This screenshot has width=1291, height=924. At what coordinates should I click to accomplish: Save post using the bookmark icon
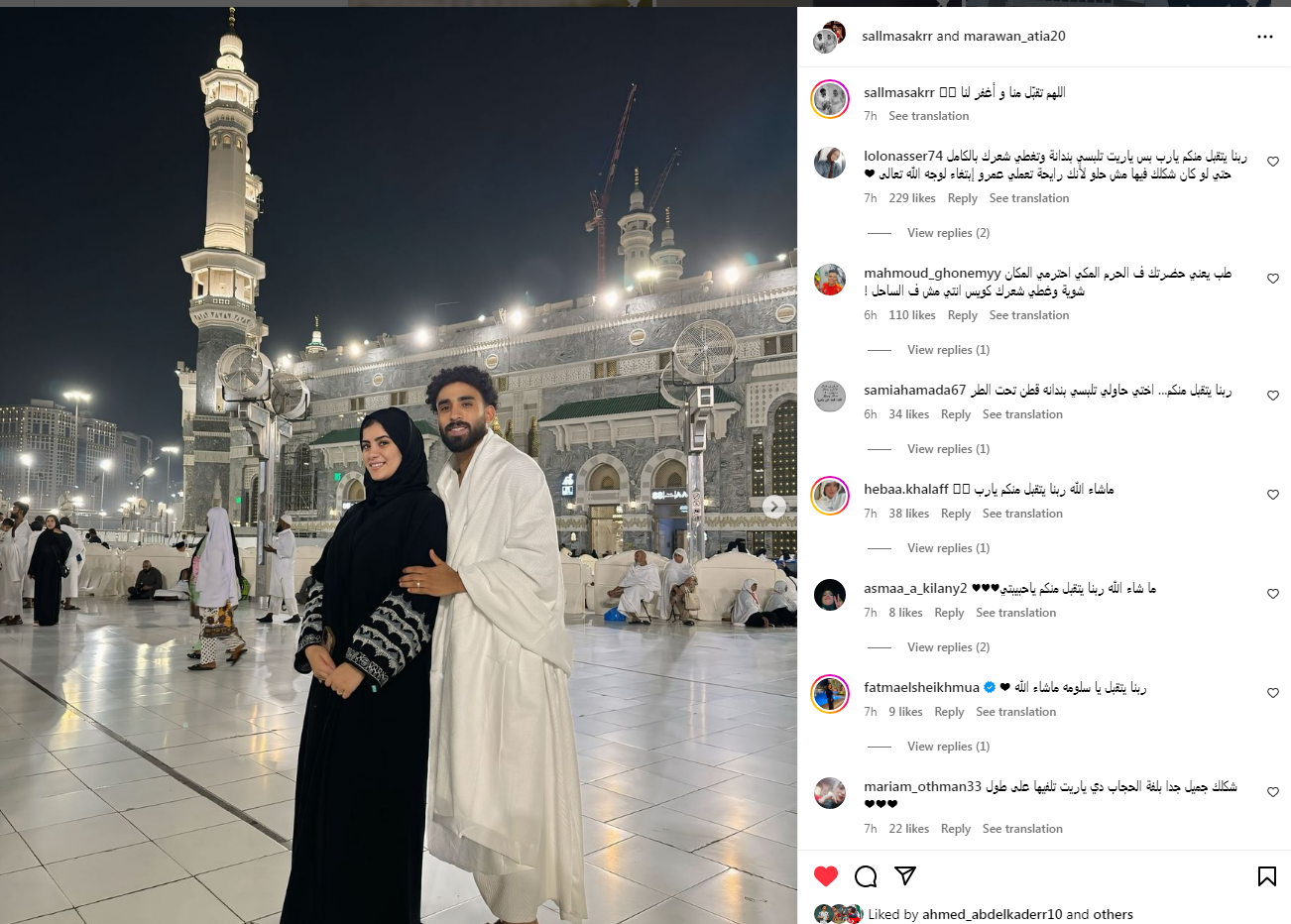pyautogui.click(x=1266, y=875)
